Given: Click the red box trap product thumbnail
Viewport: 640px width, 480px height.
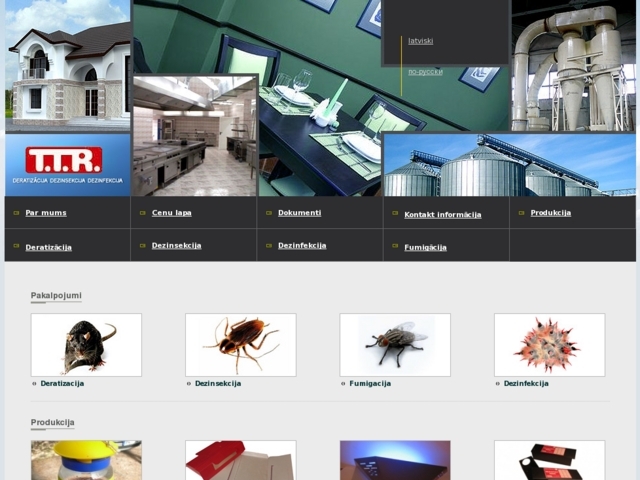Looking at the screenshot, I should tap(241, 460).
